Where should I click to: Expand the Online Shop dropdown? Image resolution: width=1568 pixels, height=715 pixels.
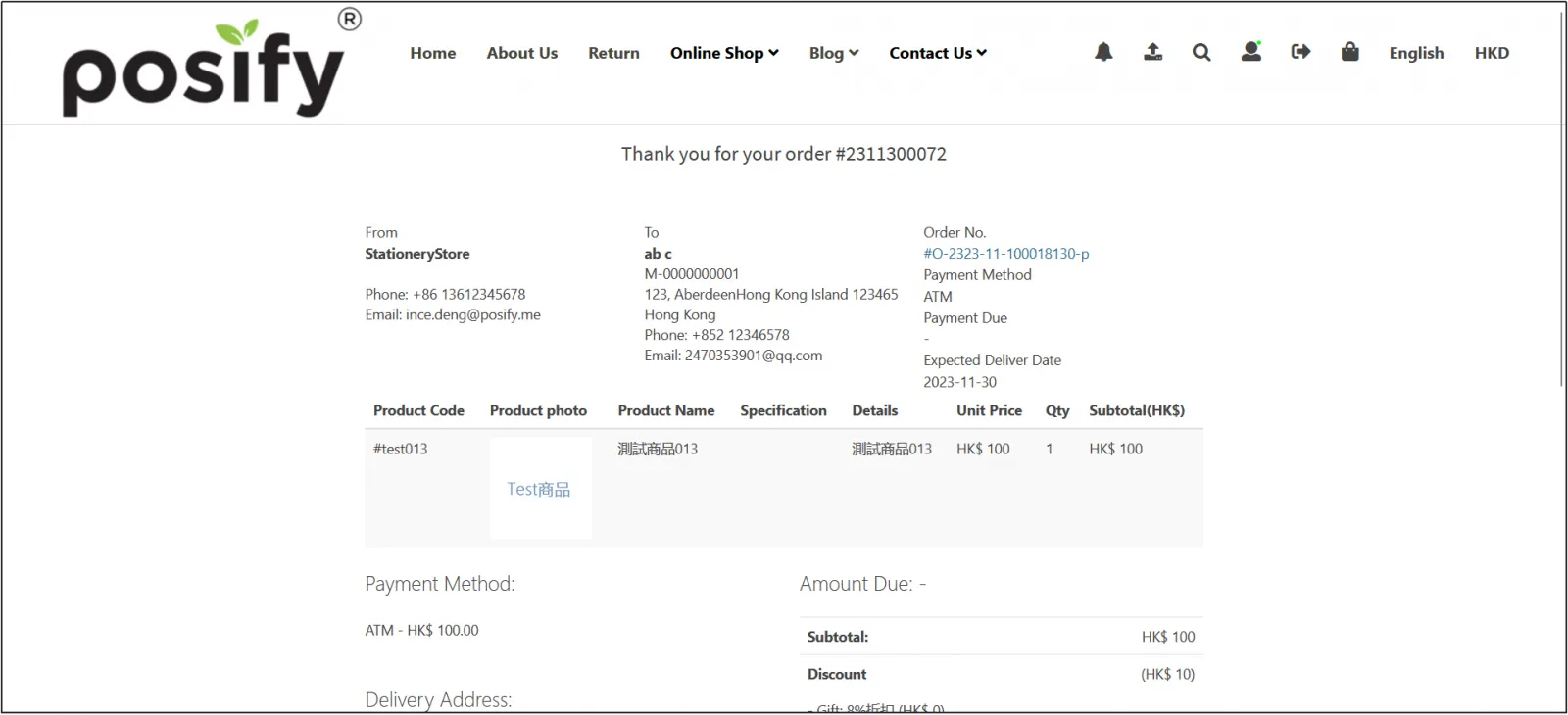pos(724,53)
